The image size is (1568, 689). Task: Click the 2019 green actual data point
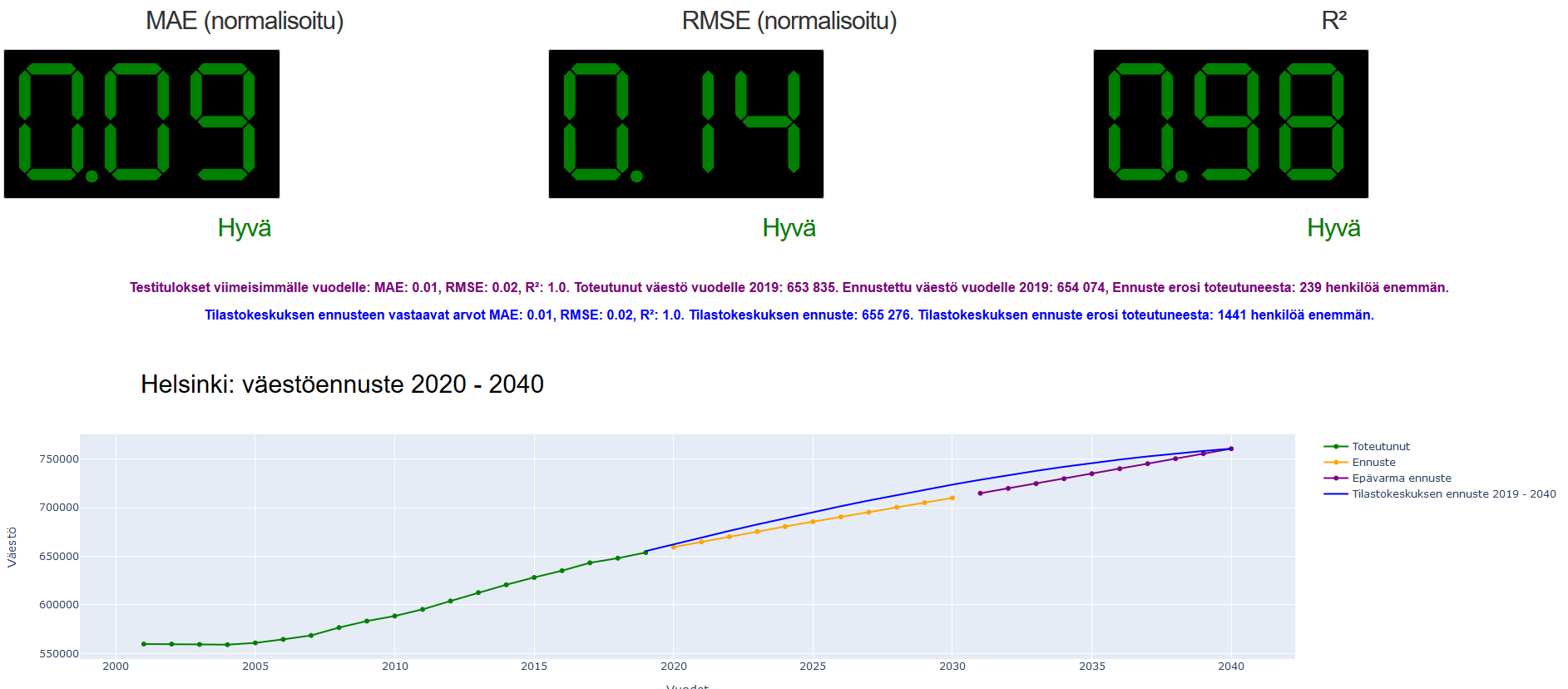(x=646, y=553)
